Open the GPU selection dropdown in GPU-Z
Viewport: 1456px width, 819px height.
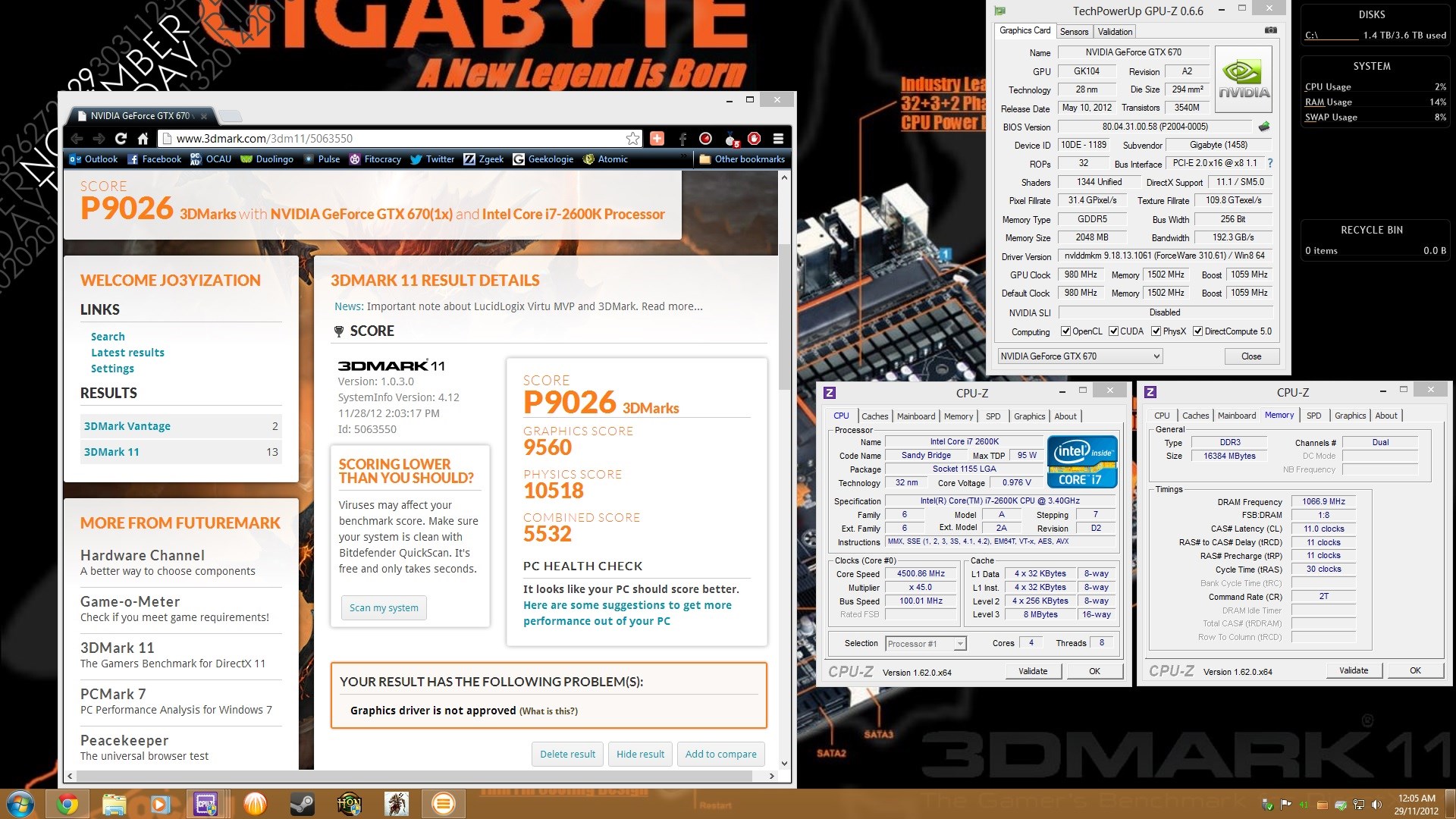point(1079,356)
